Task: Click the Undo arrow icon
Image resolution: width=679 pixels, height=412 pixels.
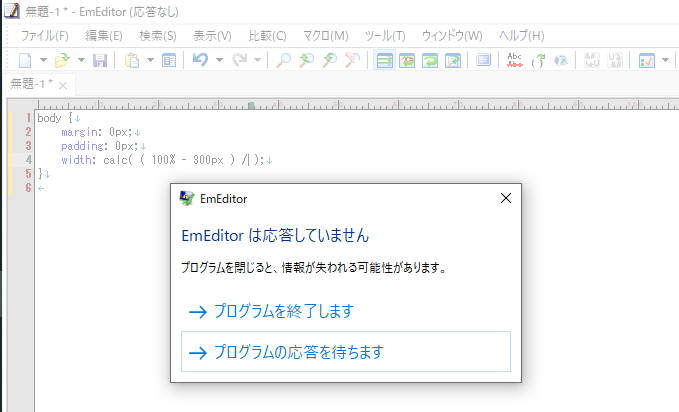Action: pyautogui.click(x=200, y=60)
